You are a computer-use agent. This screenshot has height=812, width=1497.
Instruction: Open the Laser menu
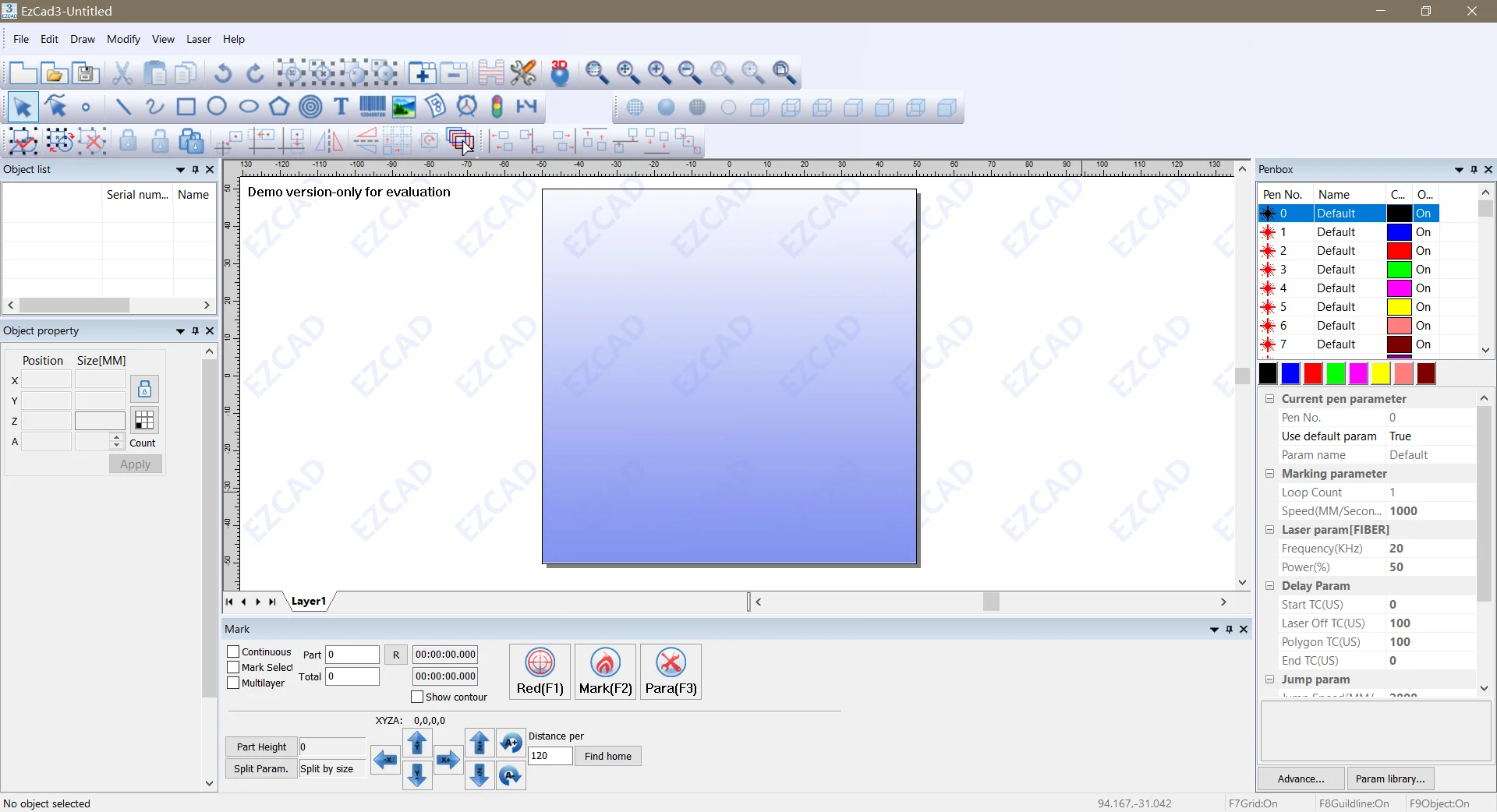(198, 39)
